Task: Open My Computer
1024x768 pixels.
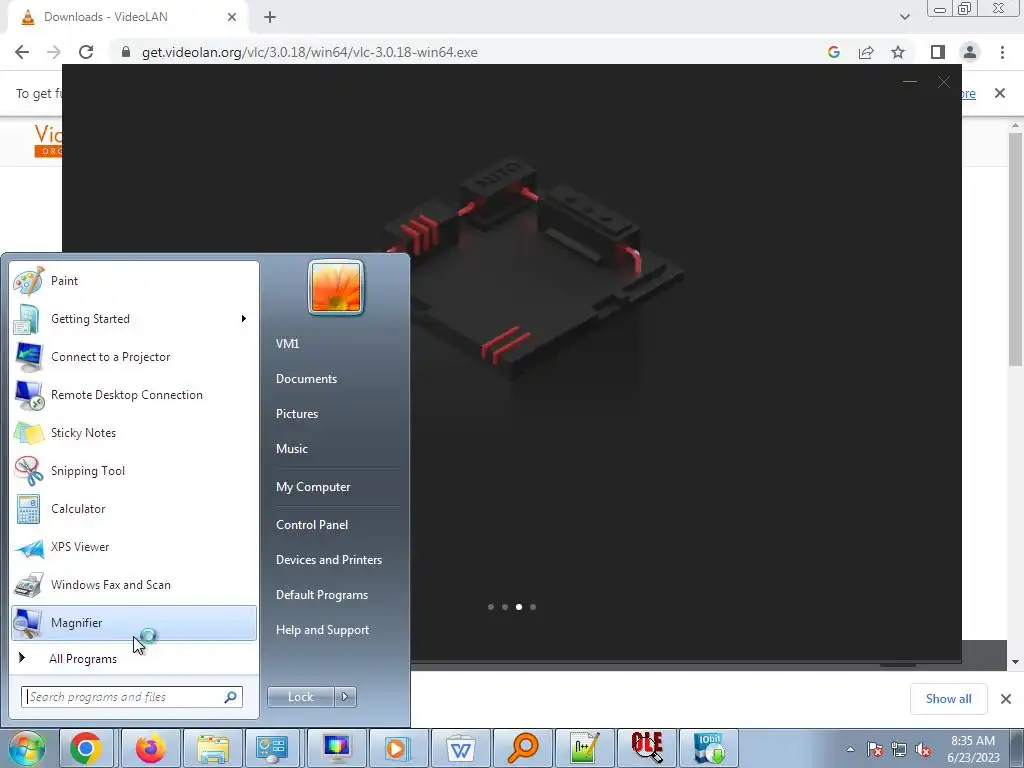Action: point(313,487)
